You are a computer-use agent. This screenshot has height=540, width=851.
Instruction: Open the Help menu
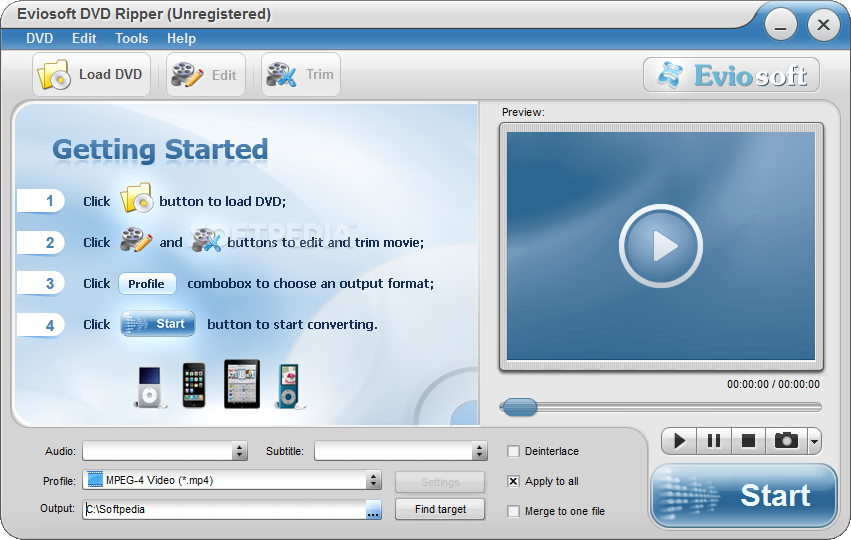coord(181,39)
